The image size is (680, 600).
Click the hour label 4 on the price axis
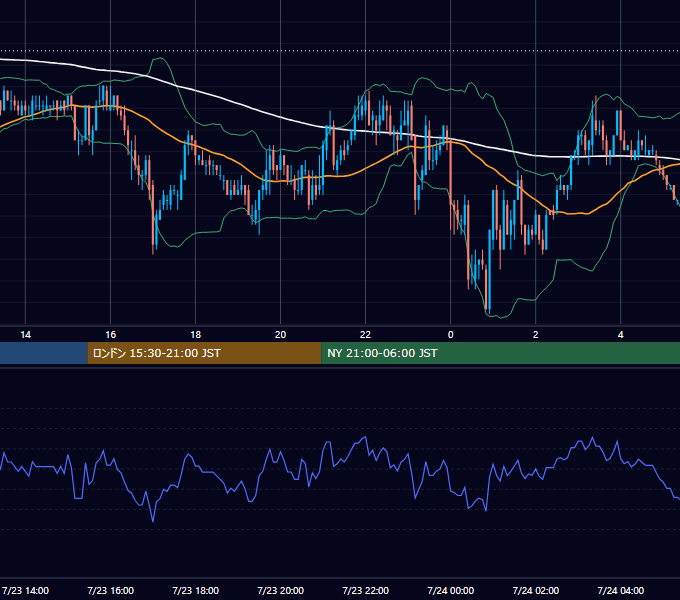pyautogui.click(x=621, y=335)
